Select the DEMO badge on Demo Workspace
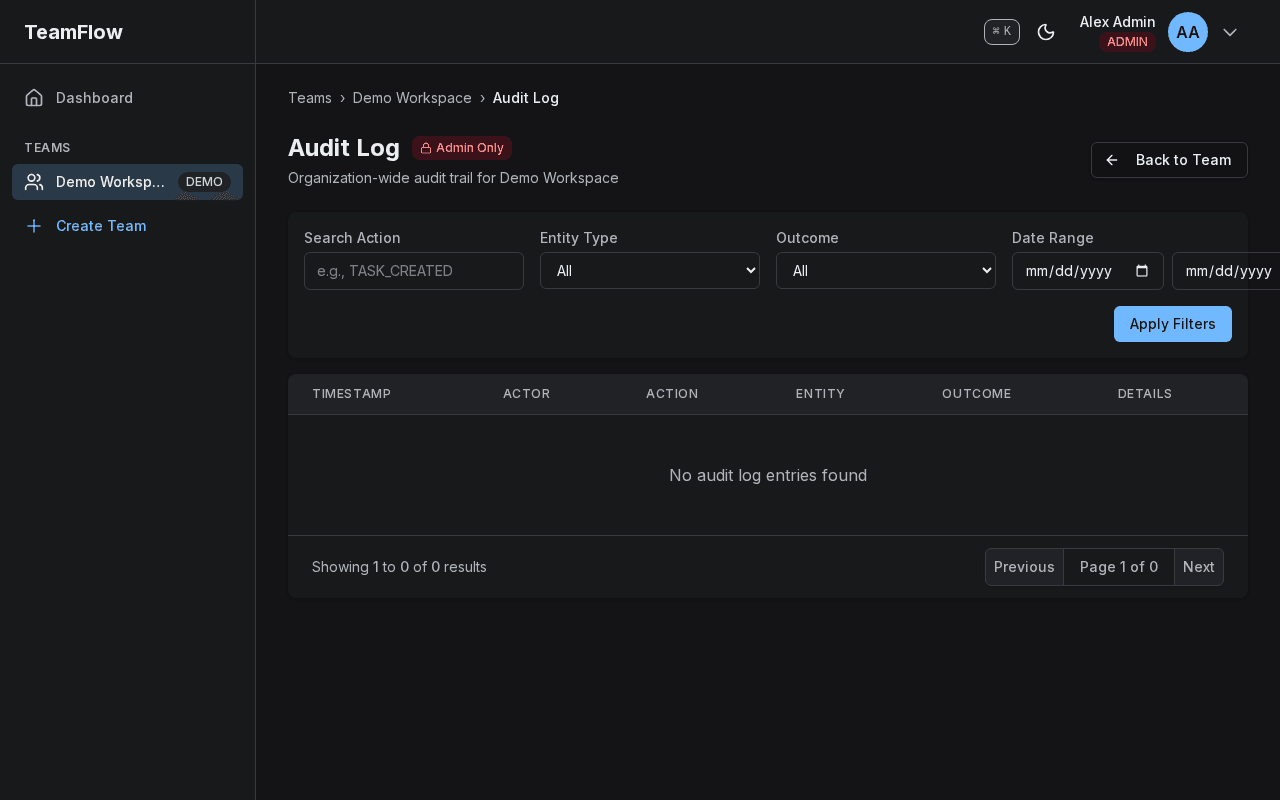Screen dimensions: 1280x800 (204, 182)
